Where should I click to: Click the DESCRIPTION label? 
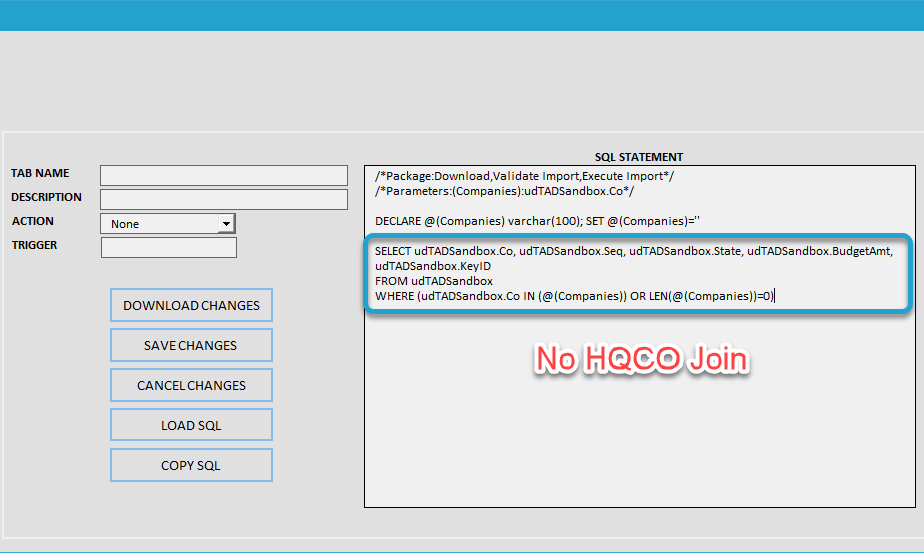[x=47, y=197]
